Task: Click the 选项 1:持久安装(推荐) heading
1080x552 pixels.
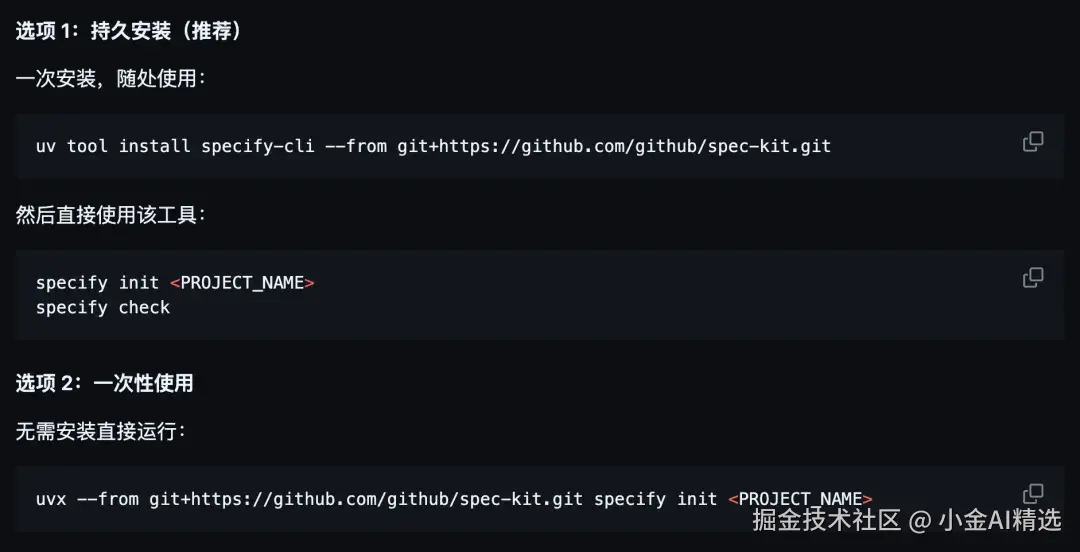Action: click(x=129, y=31)
